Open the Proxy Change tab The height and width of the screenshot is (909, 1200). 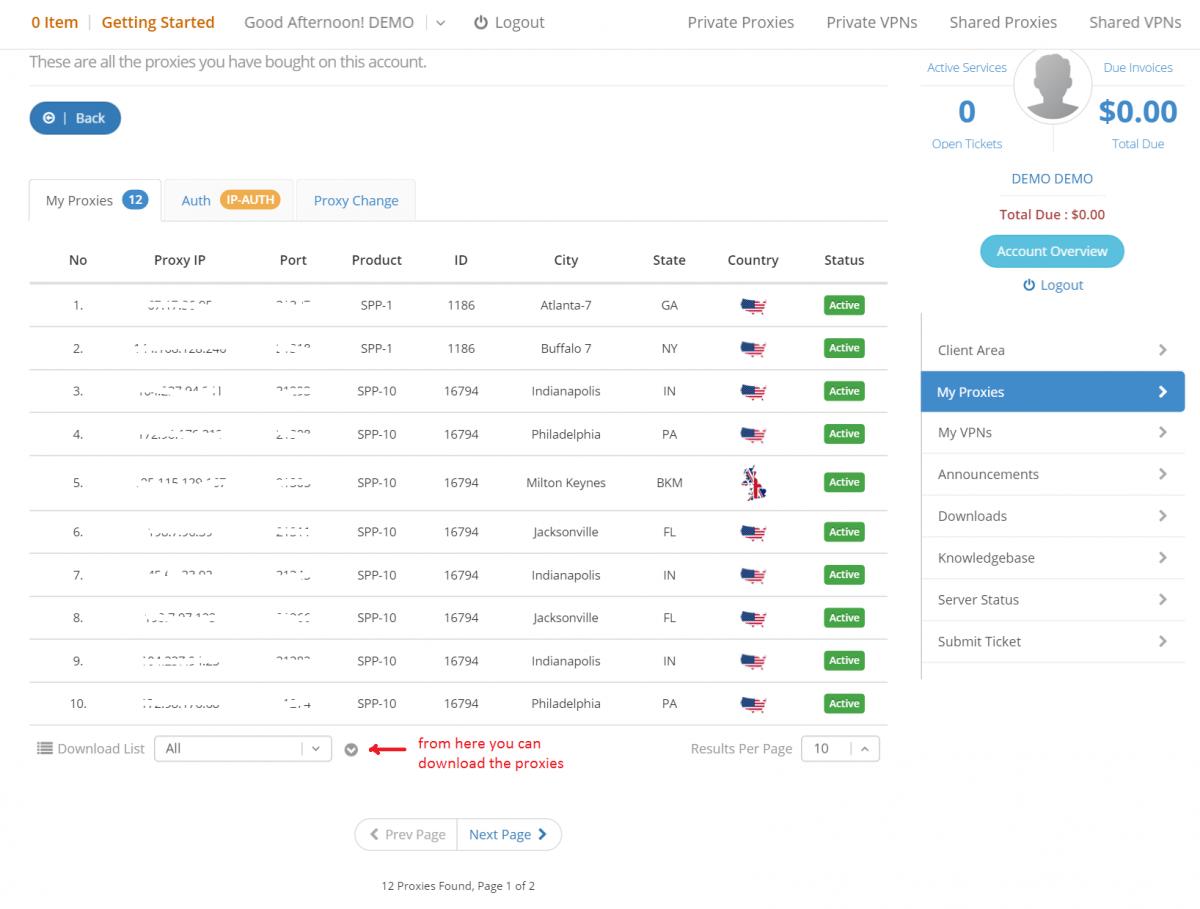(356, 200)
